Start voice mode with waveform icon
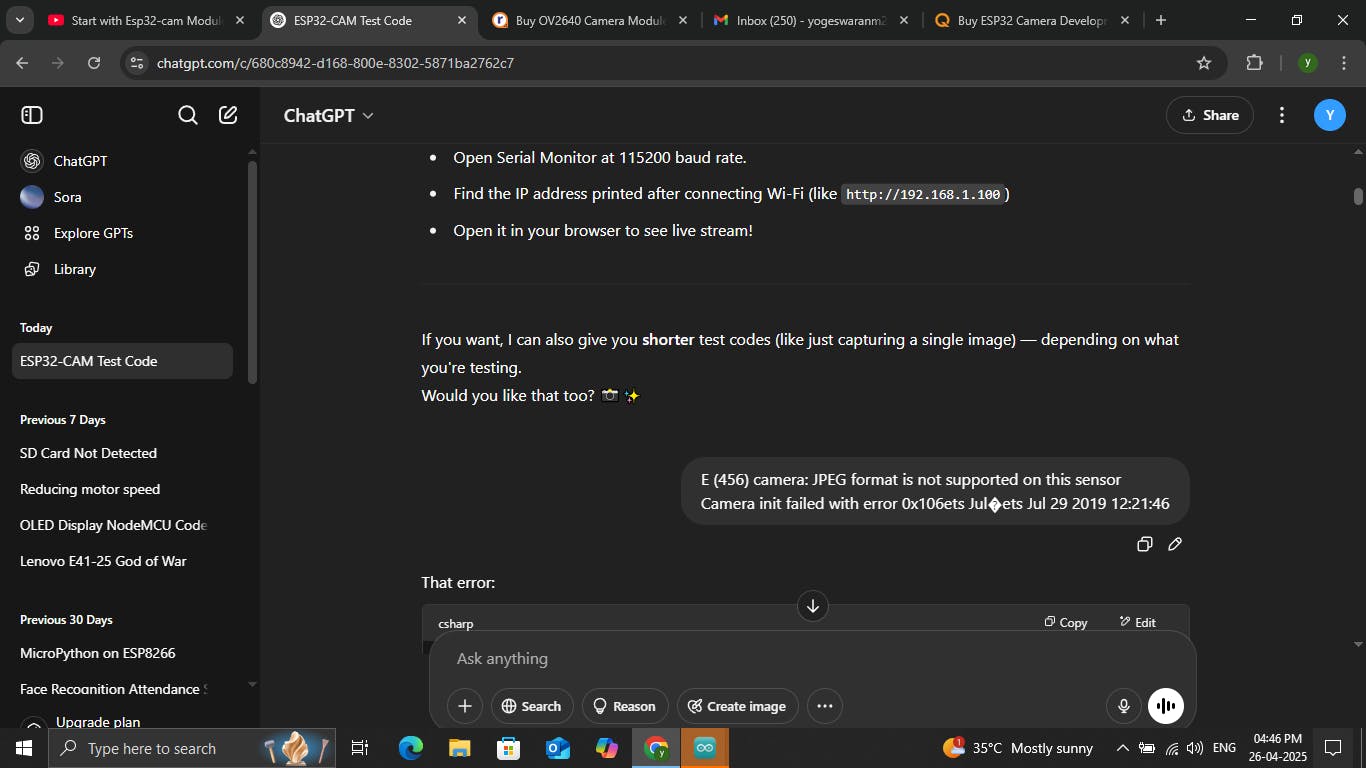1366x768 pixels. 1166,706
